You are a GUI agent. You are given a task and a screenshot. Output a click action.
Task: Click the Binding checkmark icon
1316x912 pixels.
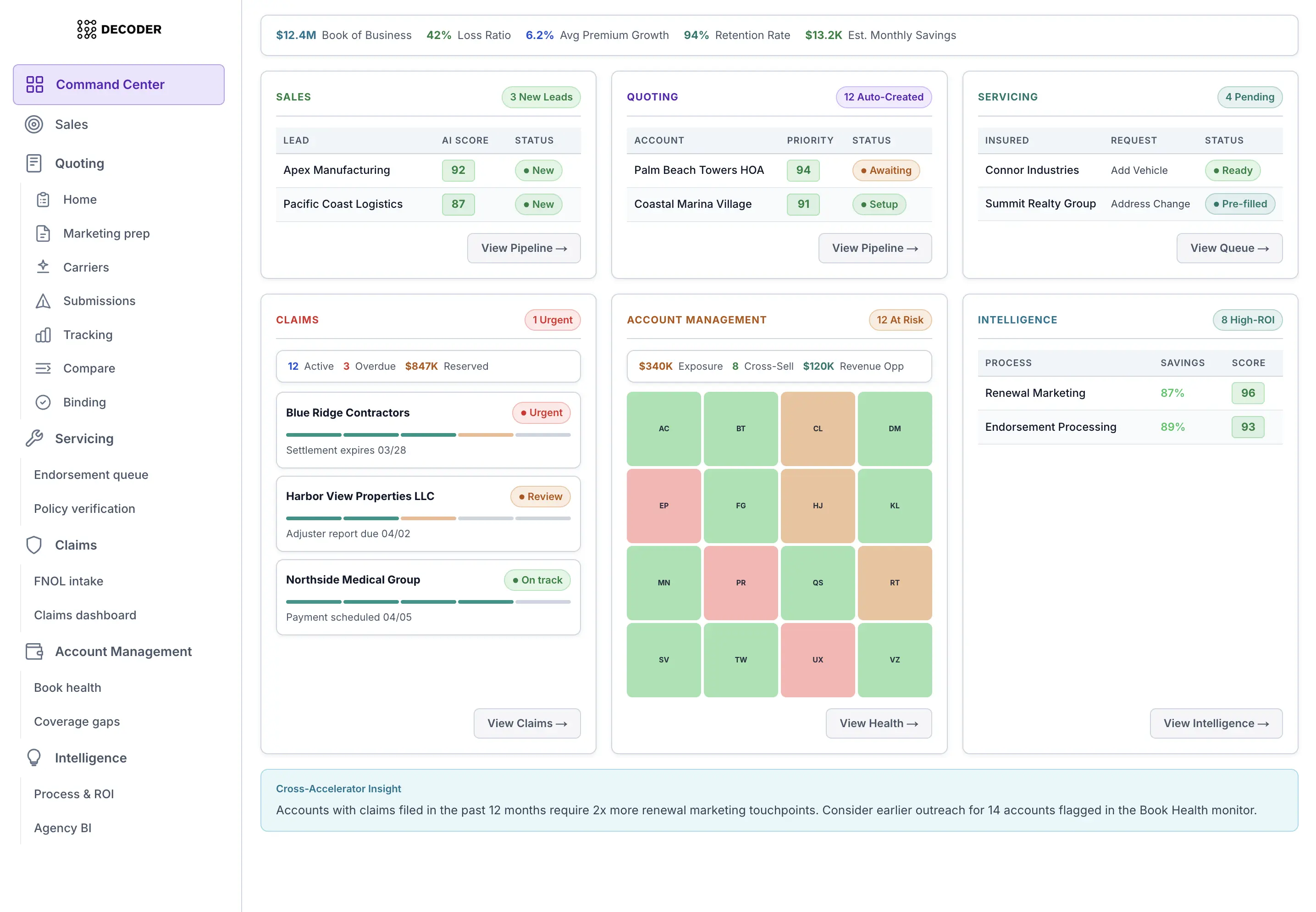pos(44,402)
